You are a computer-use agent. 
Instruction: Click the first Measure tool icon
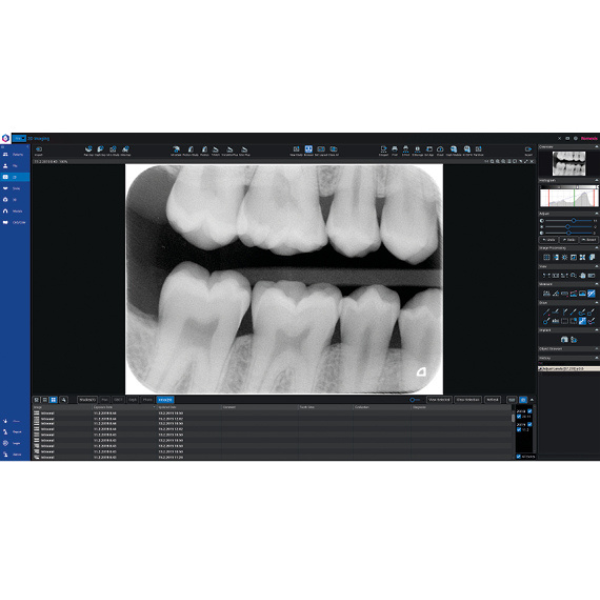(x=546, y=293)
